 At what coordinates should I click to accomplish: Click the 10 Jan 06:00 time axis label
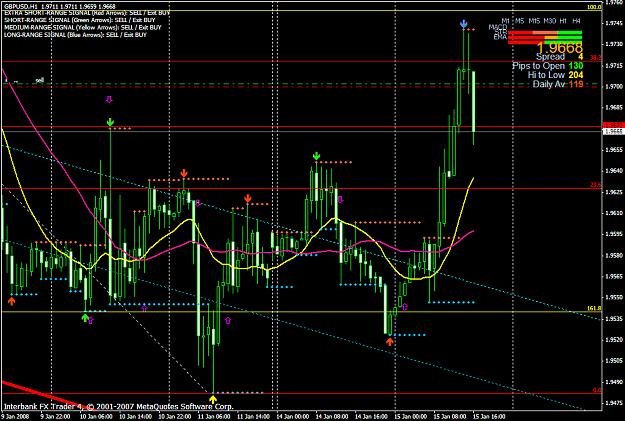coord(96,416)
